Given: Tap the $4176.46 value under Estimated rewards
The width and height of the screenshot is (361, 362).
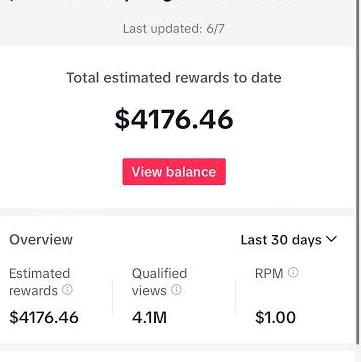Looking at the screenshot, I should tap(44, 317).
